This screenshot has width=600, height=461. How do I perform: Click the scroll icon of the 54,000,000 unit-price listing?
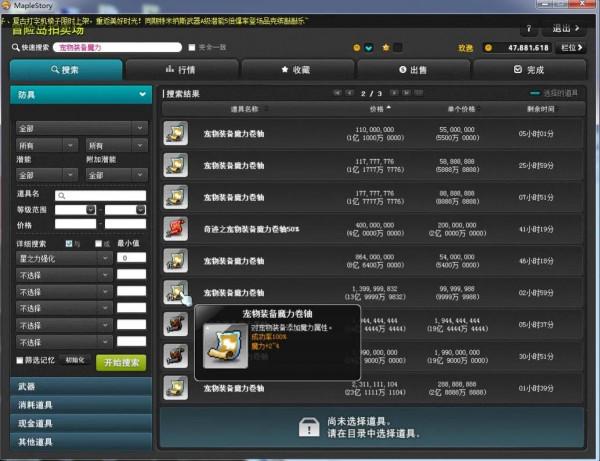click(x=176, y=260)
